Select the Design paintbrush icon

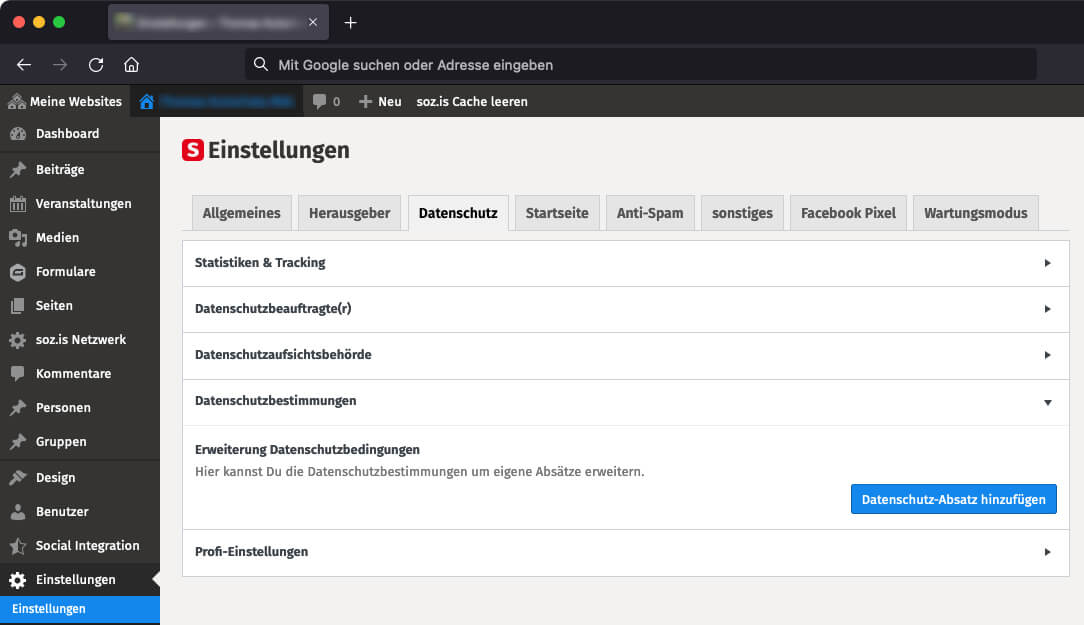[x=20, y=477]
